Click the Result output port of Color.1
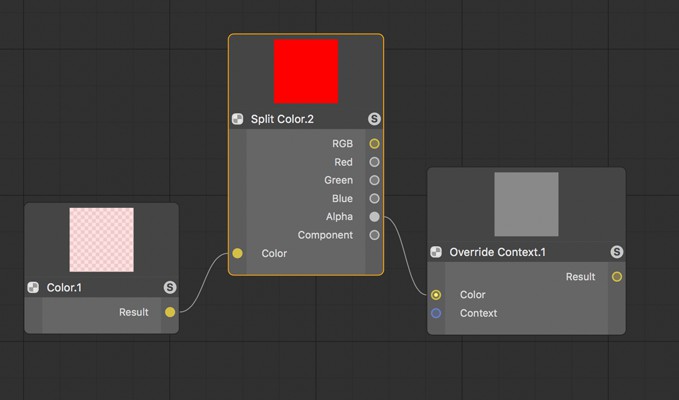 170,312
